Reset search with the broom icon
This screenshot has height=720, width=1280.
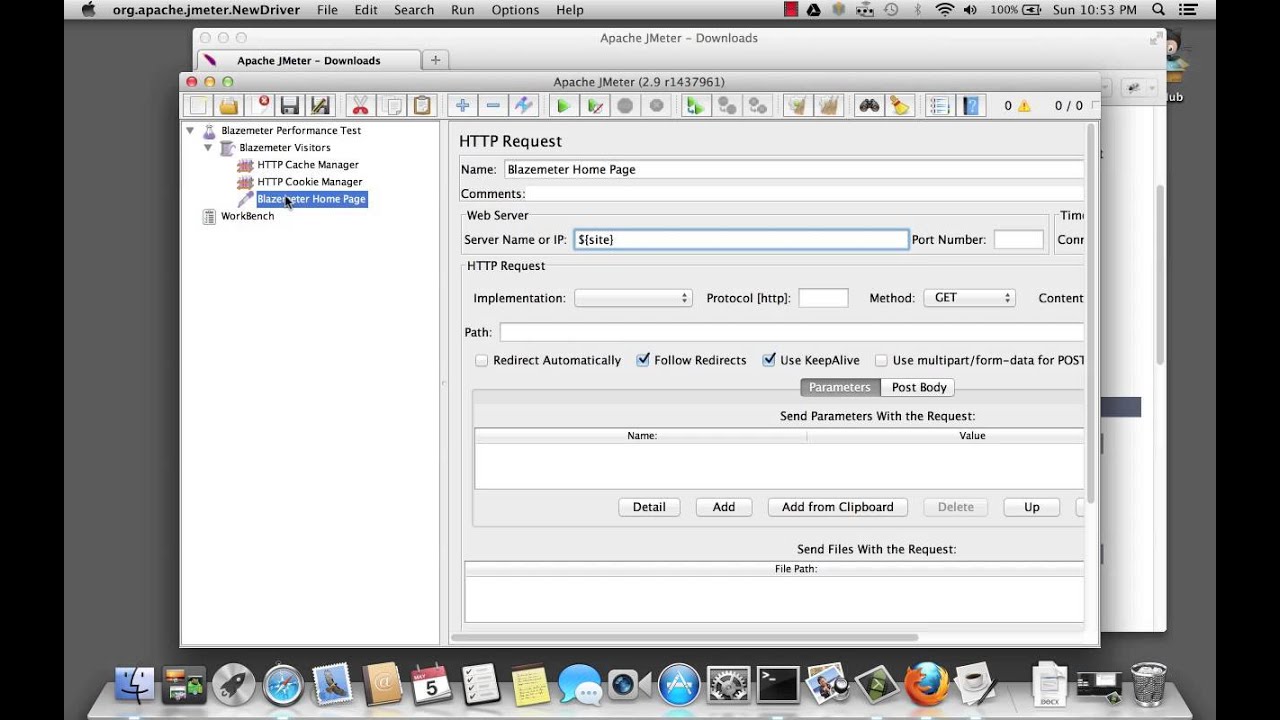899,105
